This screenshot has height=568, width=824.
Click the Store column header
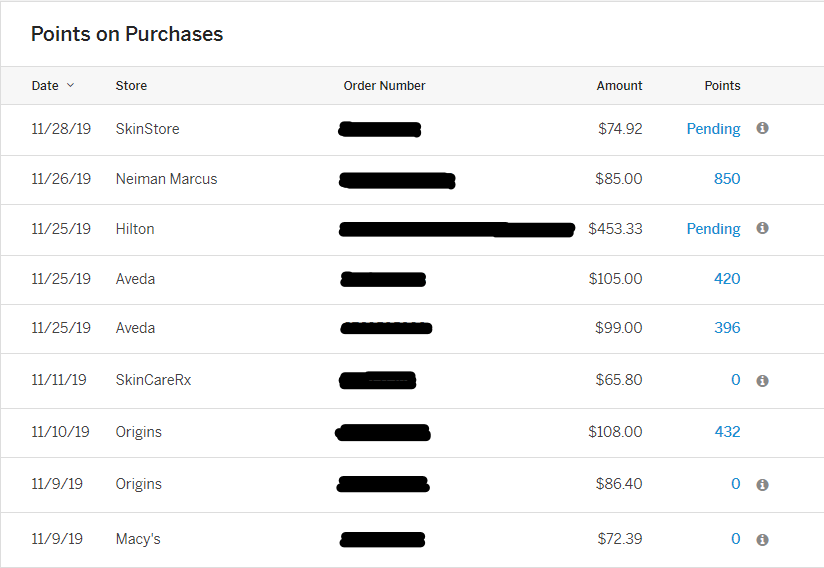pyautogui.click(x=131, y=86)
